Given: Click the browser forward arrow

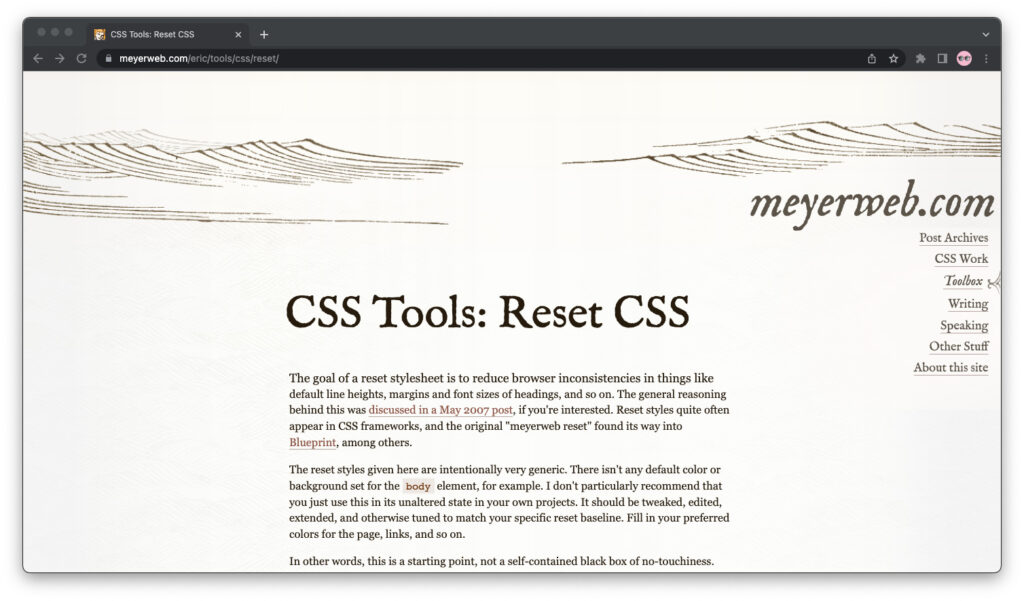Looking at the screenshot, I should 59,58.
